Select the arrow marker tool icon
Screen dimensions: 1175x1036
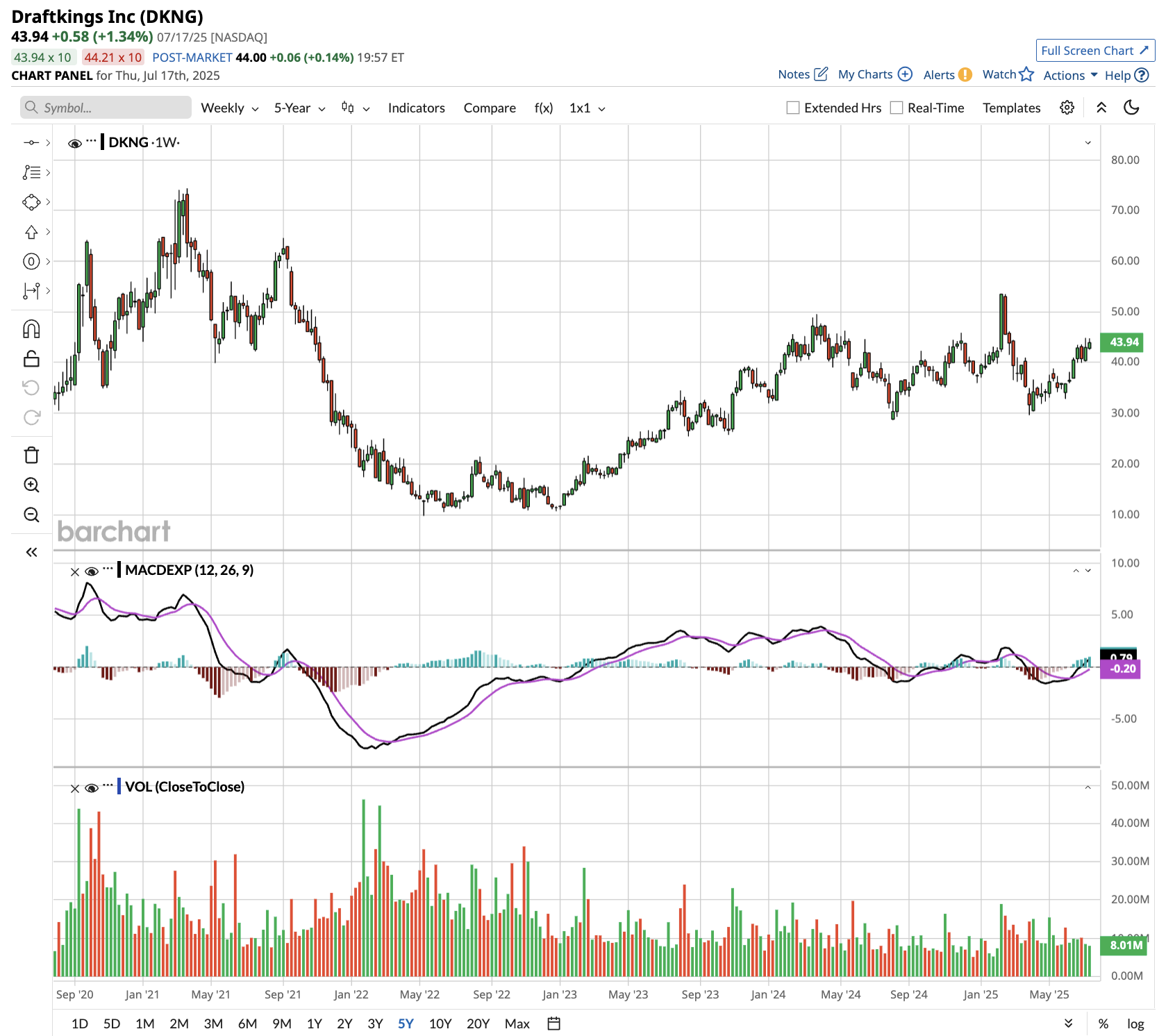(x=31, y=232)
